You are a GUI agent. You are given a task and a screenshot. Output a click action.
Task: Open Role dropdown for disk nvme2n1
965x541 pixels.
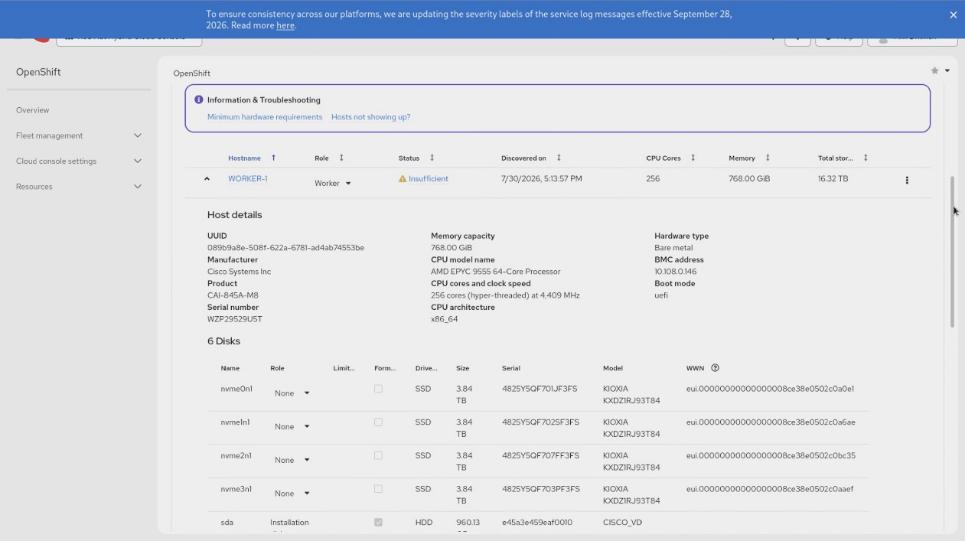pos(292,460)
